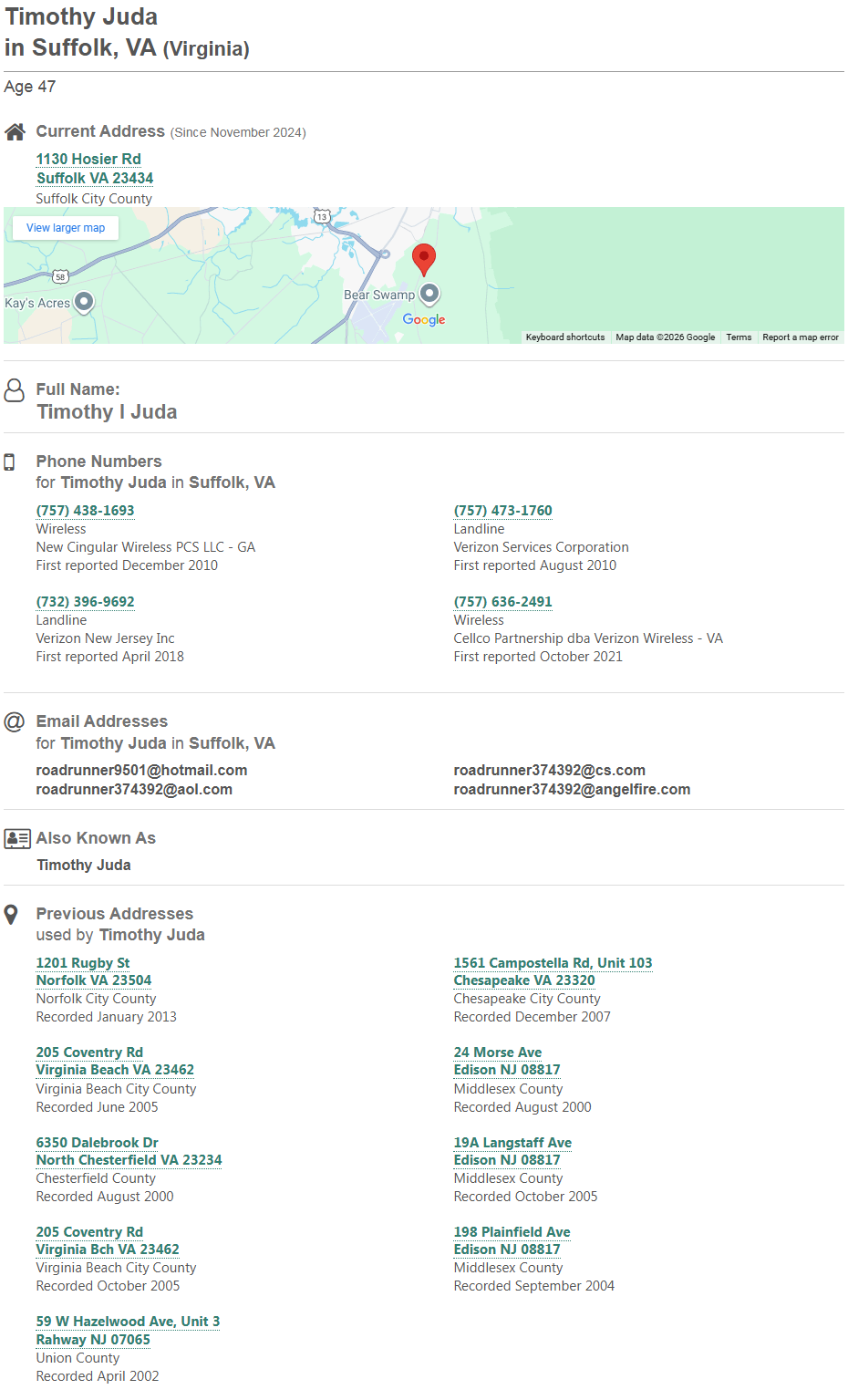Click the person icon beside Full Name
Viewport: 848px width, 1400px height.
click(x=15, y=390)
